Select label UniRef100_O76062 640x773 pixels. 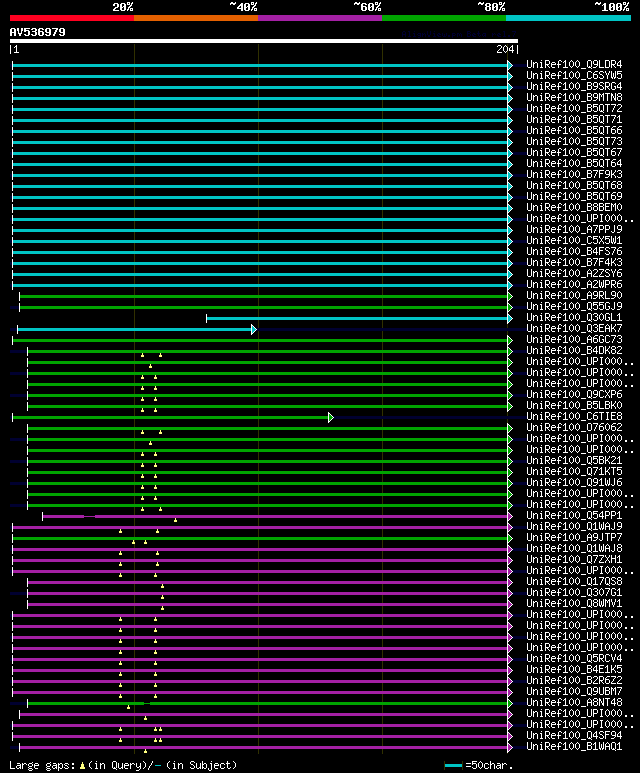pos(574,428)
